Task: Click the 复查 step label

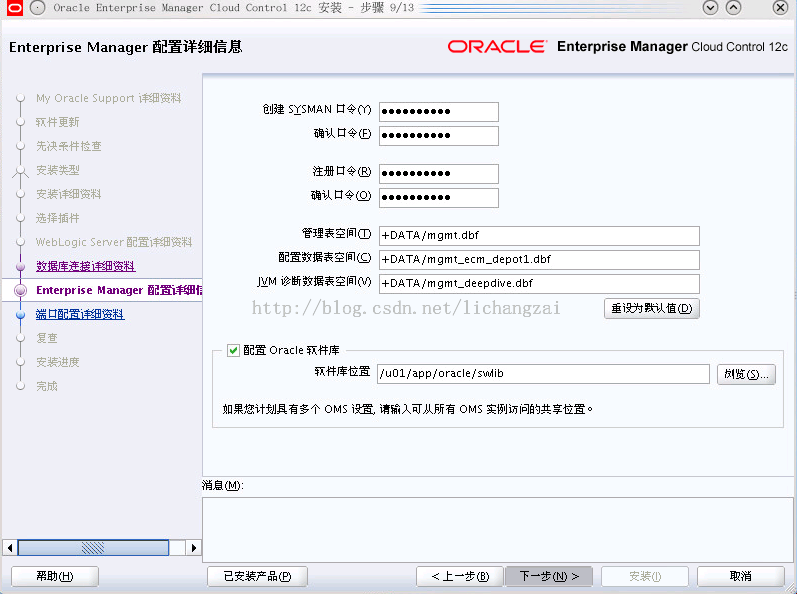Action: coord(47,338)
